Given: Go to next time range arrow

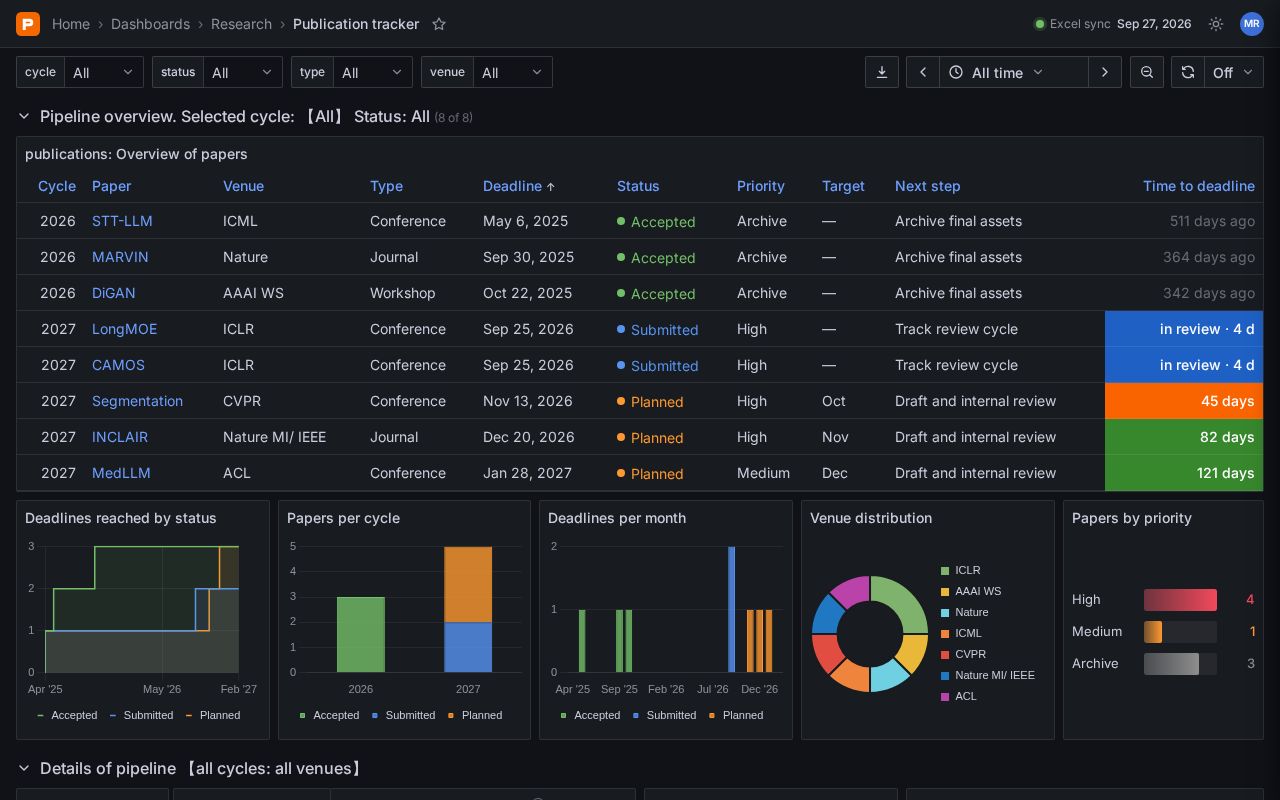Looking at the screenshot, I should [x=1105, y=72].
